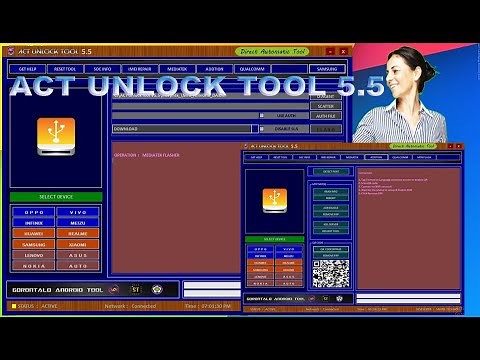Click the yellow status indicator square
Screen dimensions: 480x360
[x=14, y=306]
